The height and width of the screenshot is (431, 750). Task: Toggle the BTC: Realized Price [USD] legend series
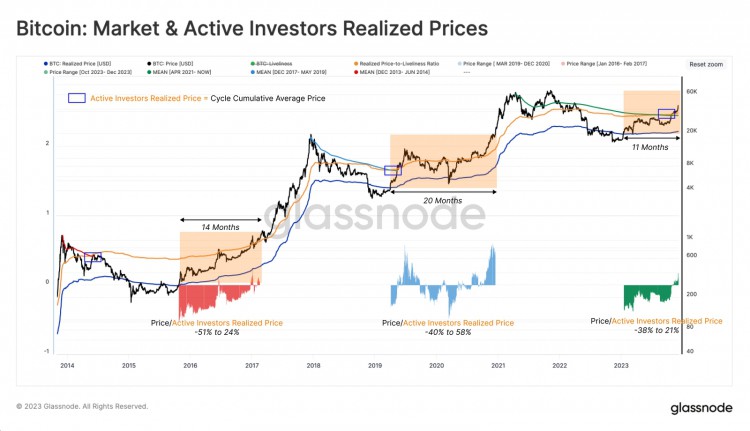[x=77, y=64]
